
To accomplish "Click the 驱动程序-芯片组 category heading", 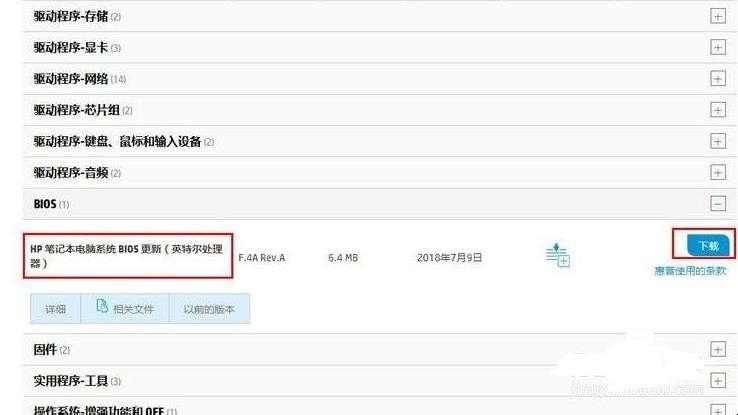I will (76, 110).
